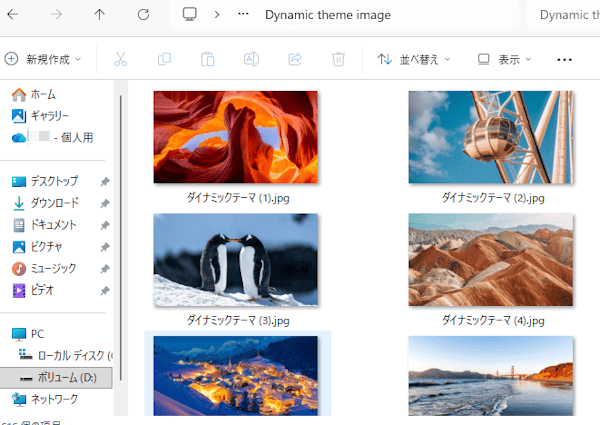
Task: Select the snowy night village thumbnail
Action: pyautogui.click(x=235, y=376)
